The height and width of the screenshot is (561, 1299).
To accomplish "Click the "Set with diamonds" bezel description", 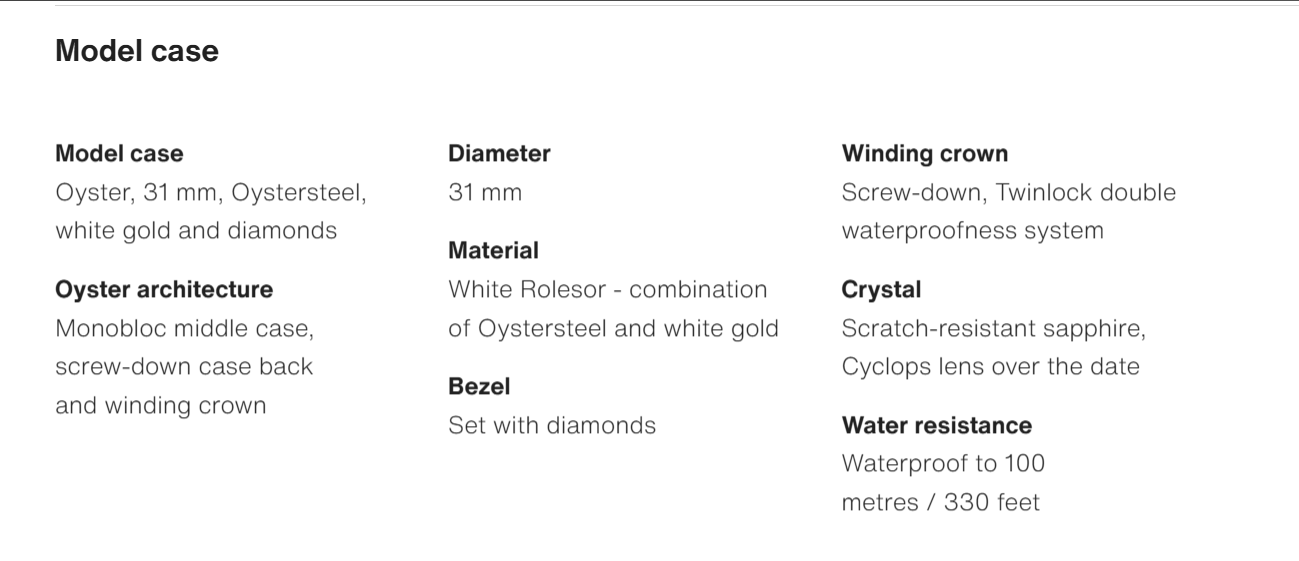I will (552, 425).
